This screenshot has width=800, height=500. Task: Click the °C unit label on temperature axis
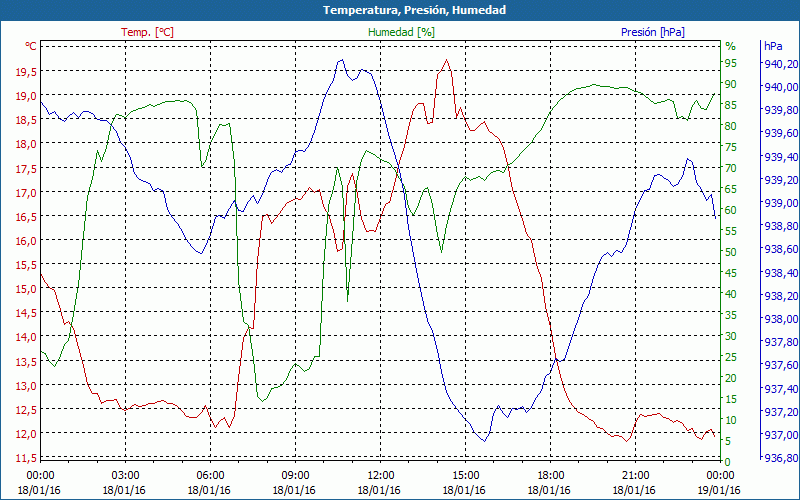[x=31, y=46]
